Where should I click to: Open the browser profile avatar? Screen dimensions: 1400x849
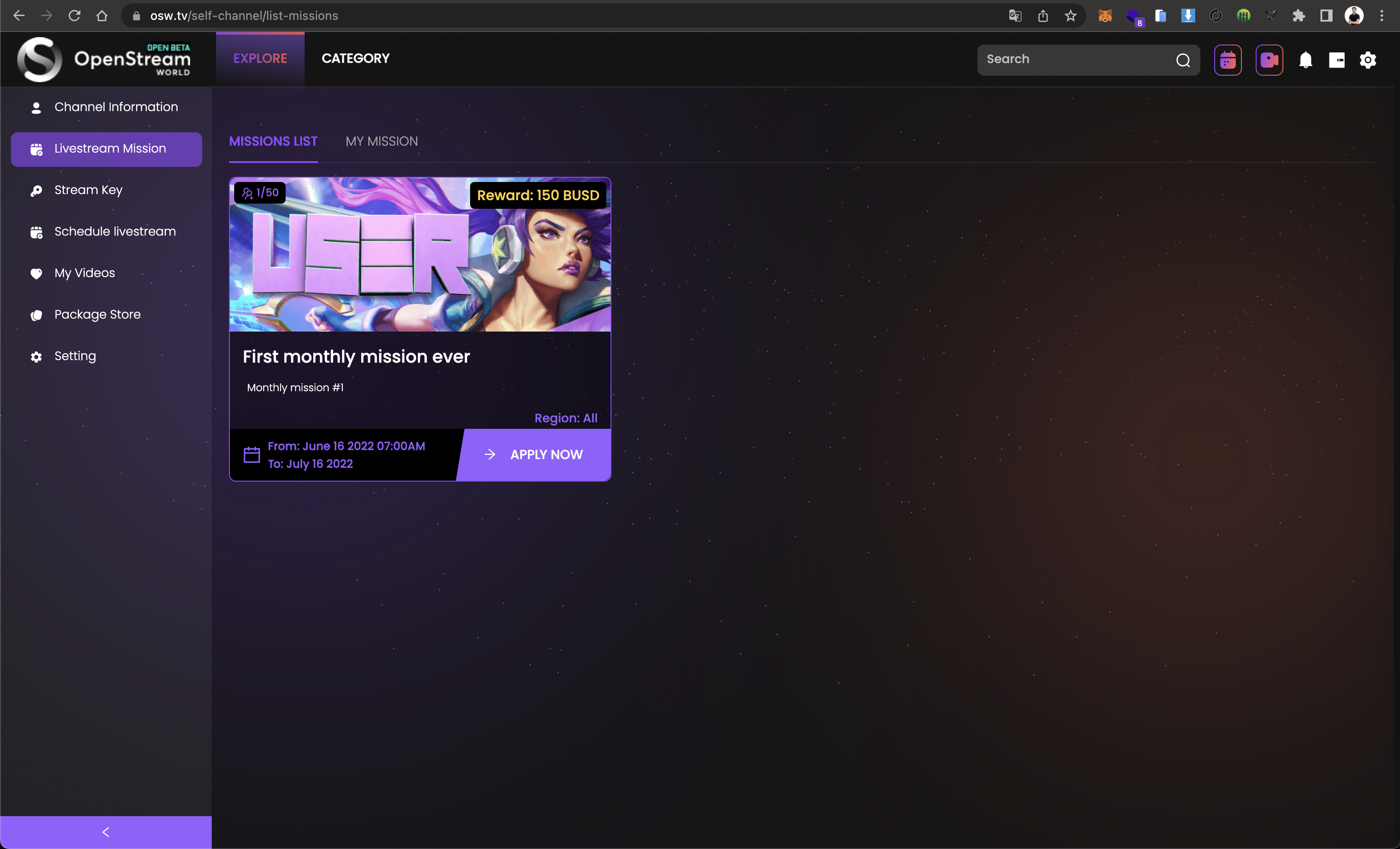click(x=1354, y=15)
